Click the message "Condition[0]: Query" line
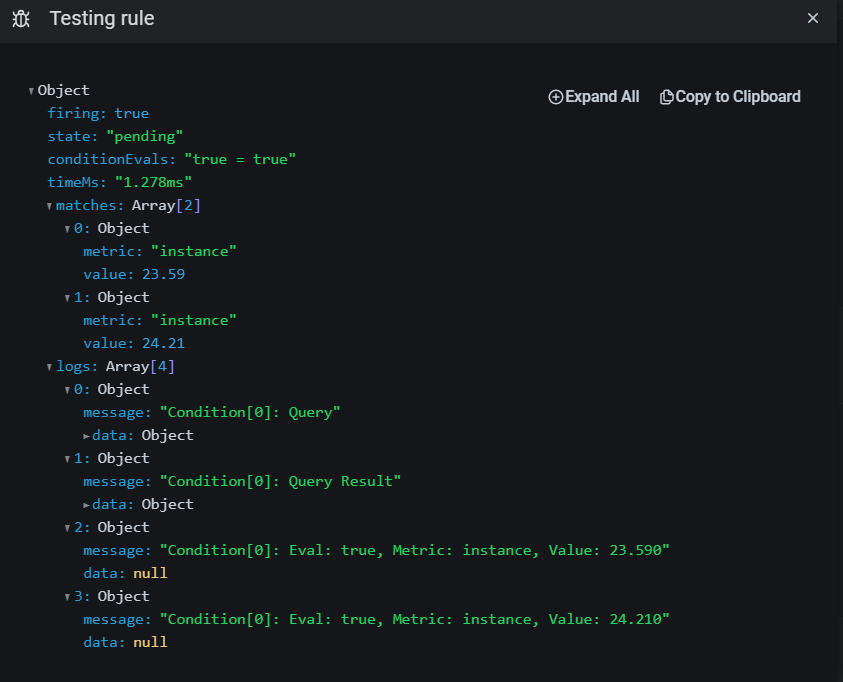Screen dimensions: 843x682 pos(212,413)
